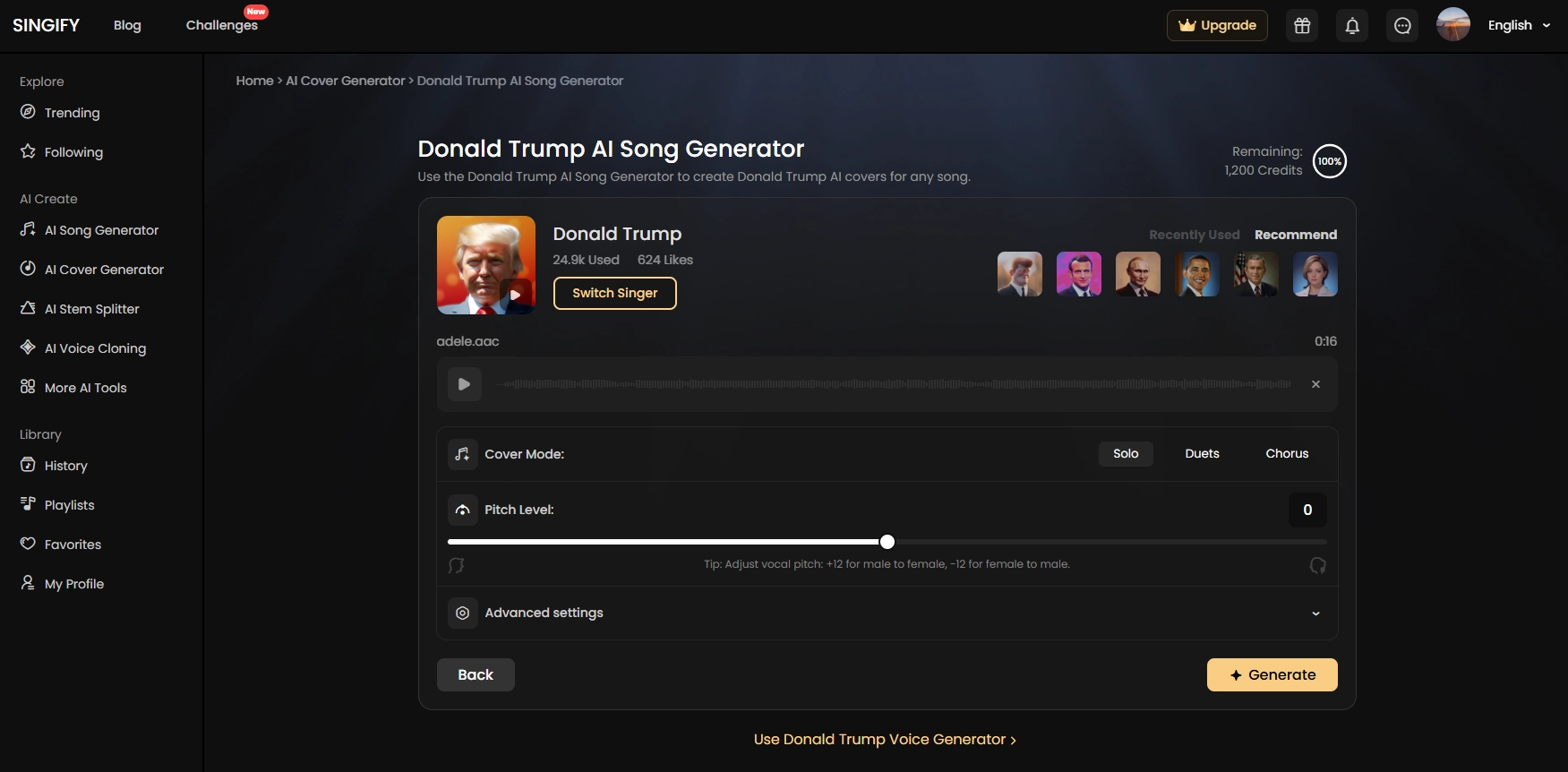
Task: Click the 100% credits ring indicator
Action: (1330, 161)
